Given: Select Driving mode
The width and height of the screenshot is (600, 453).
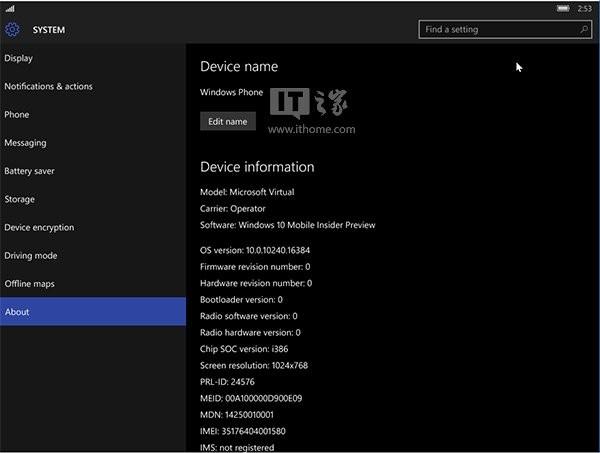Looking at the screenshot, I should (93, 256).
